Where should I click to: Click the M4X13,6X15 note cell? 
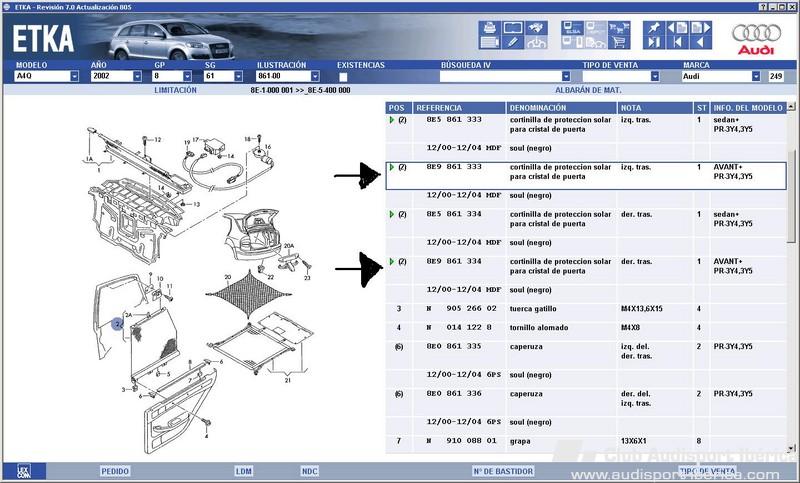[641, 309]
